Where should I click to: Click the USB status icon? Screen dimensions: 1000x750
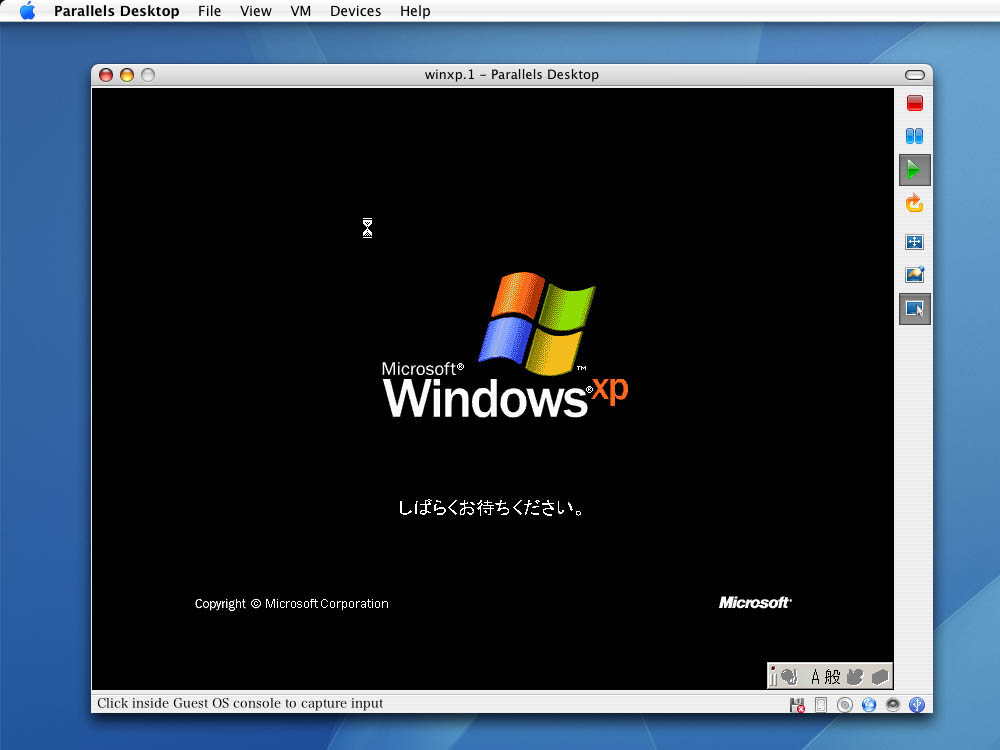[x=916, y=705]
